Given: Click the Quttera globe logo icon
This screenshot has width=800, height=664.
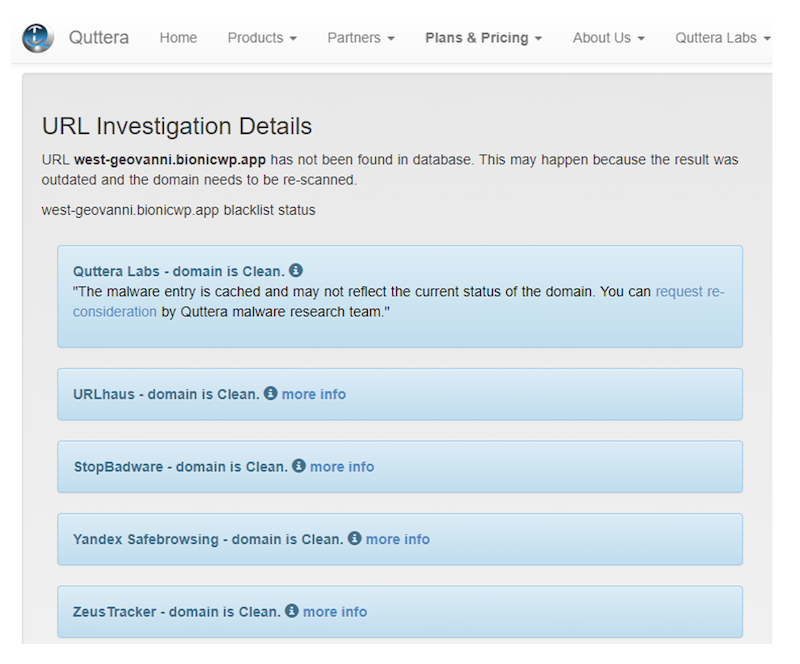Looking at the screenshot, I should [x=38, y=38].
